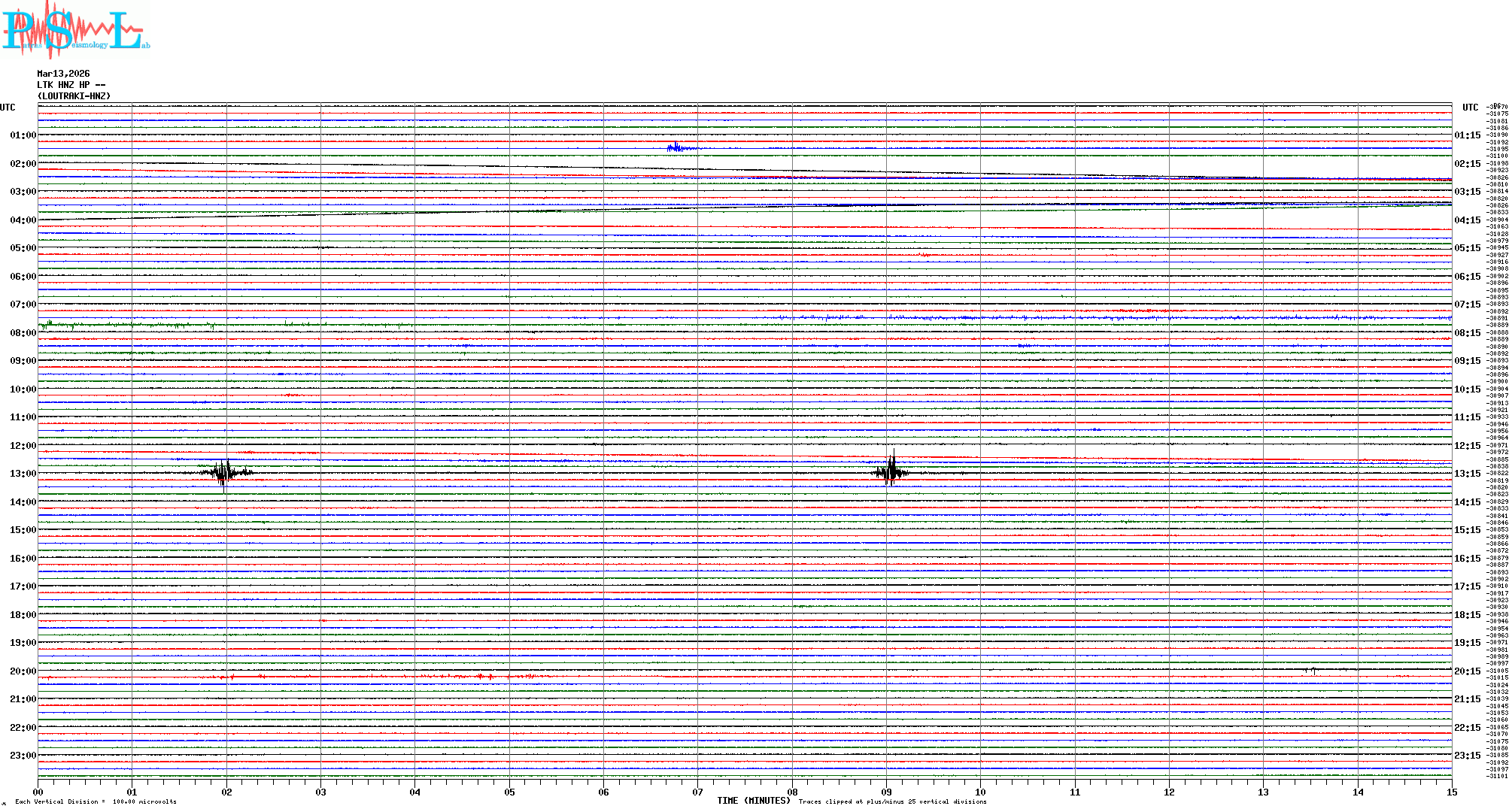Click the small black spike in 20:00 trace
The width and height of the screenshot is (1512, 812).
coord(1313,670)
